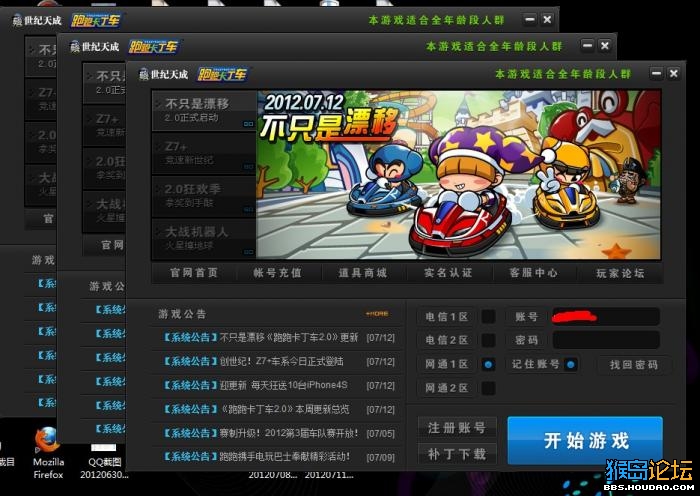This screenshot has width=700, height=496.
Task: Select the 网通1区 server option
Action: 488,364
